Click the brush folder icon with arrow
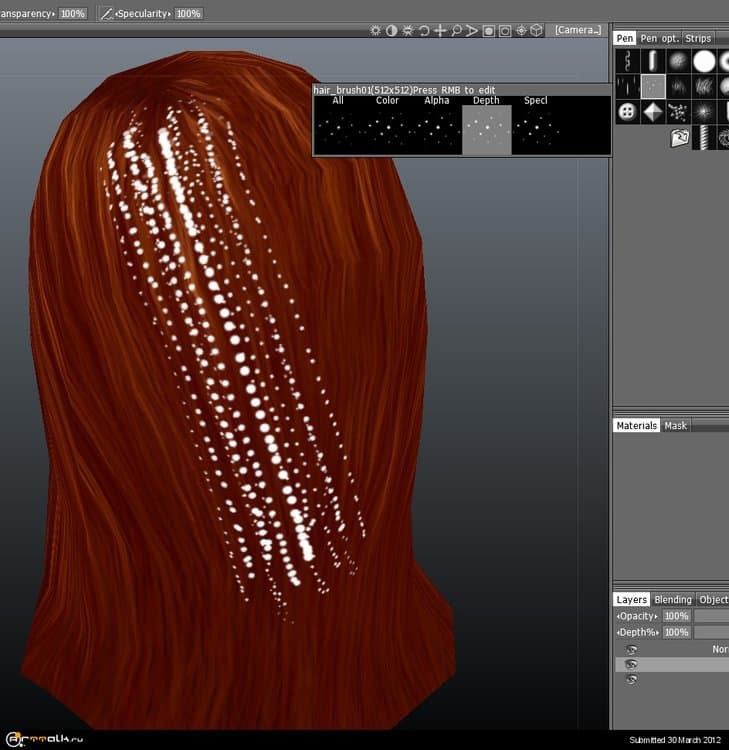 (x=680, y=139)
